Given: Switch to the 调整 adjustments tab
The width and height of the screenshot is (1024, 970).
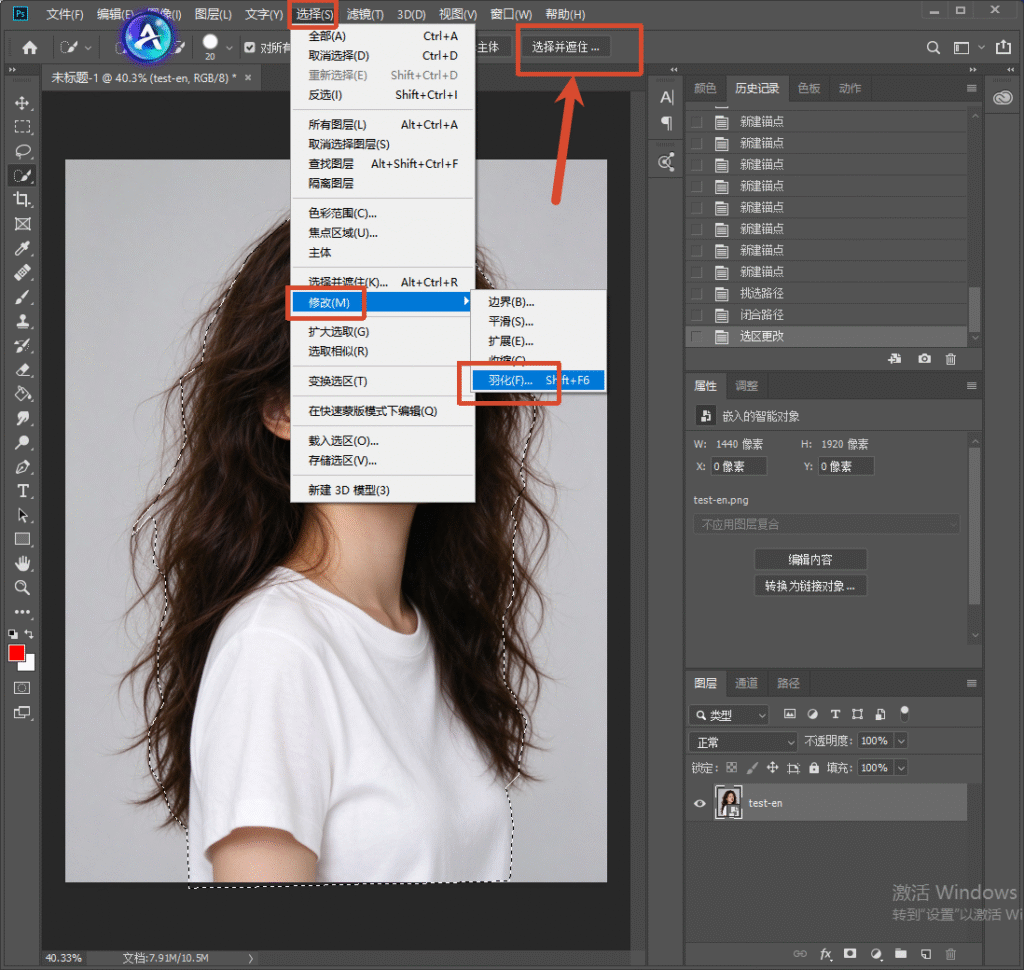Looking at the screenshot, I should click(x=746, y=386).
